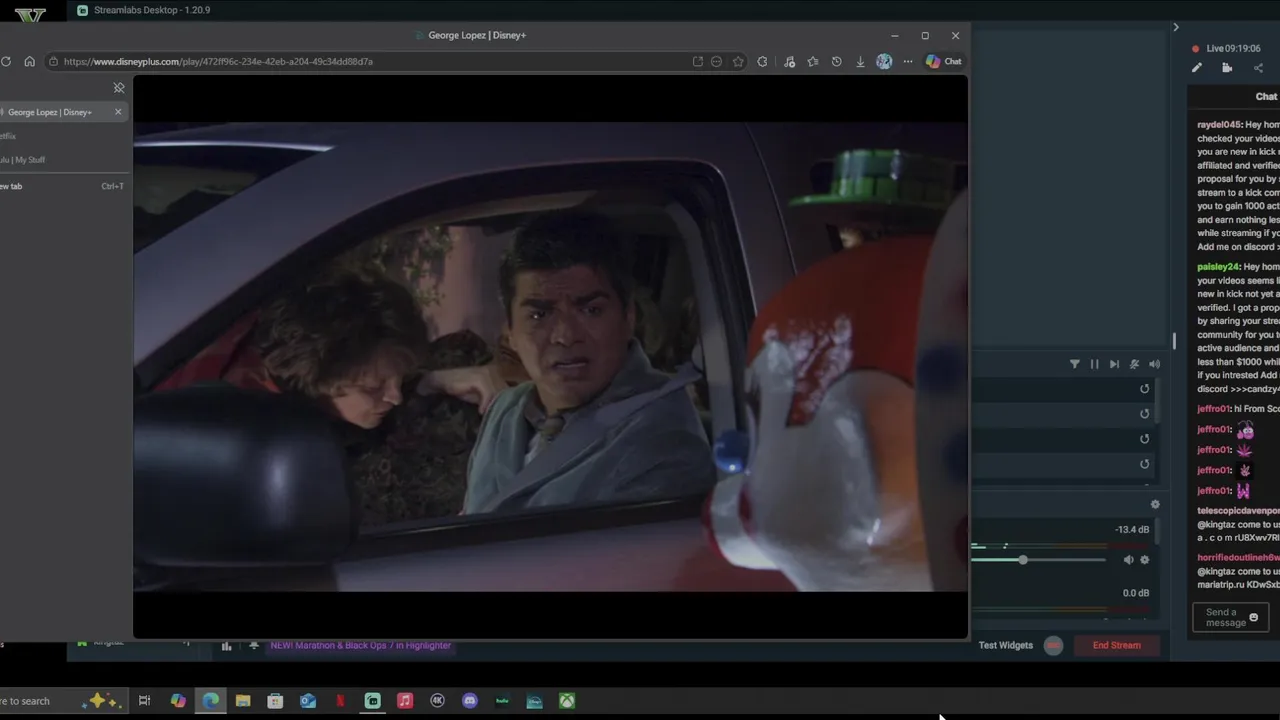Open browser three-dot settings menu

(908, 61)
